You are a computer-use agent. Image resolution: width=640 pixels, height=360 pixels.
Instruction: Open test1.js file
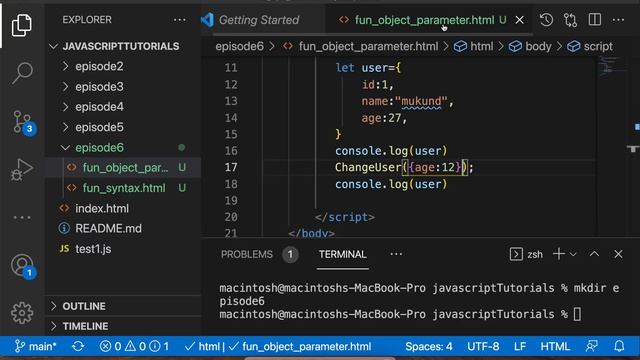93,249
